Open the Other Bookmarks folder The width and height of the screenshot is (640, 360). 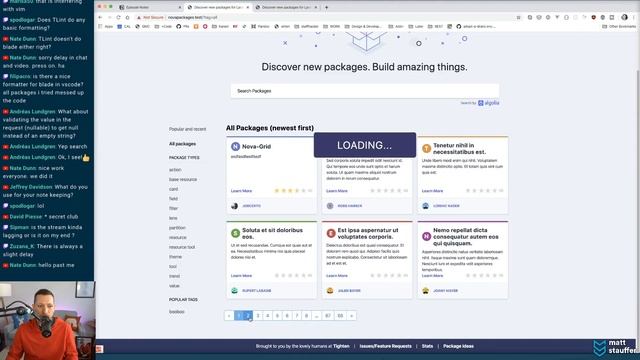[619, 26]
